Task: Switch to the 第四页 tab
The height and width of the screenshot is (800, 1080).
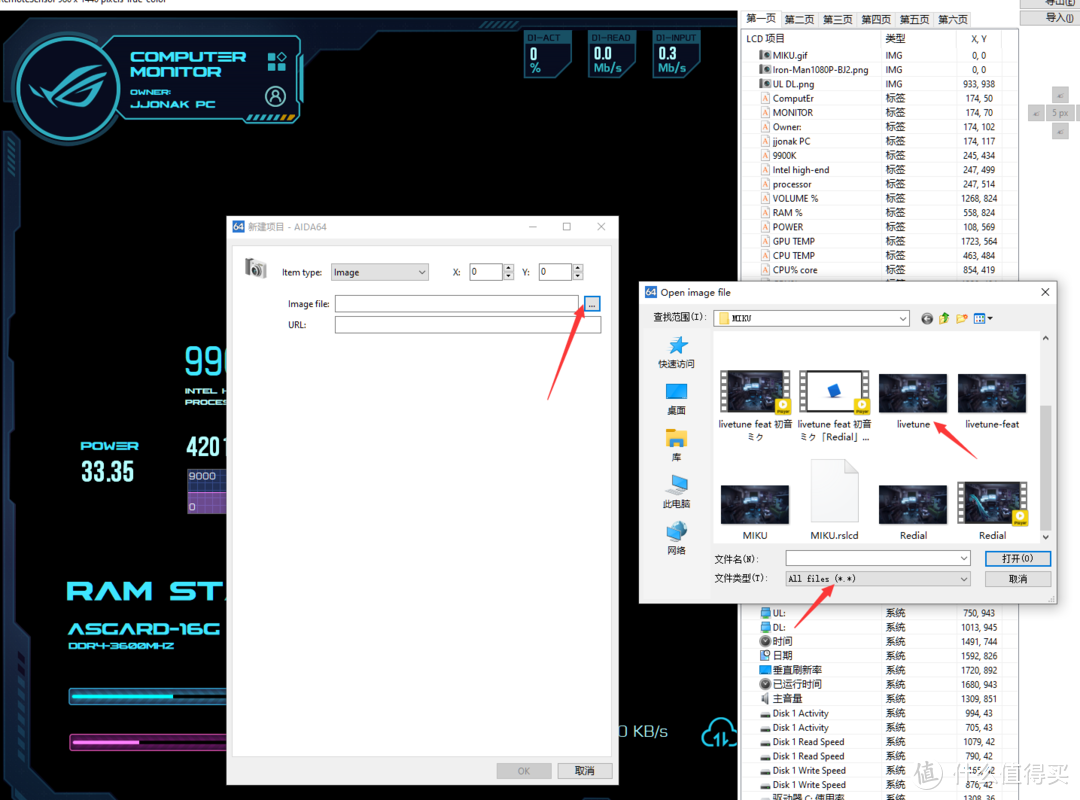Action: 875,20
